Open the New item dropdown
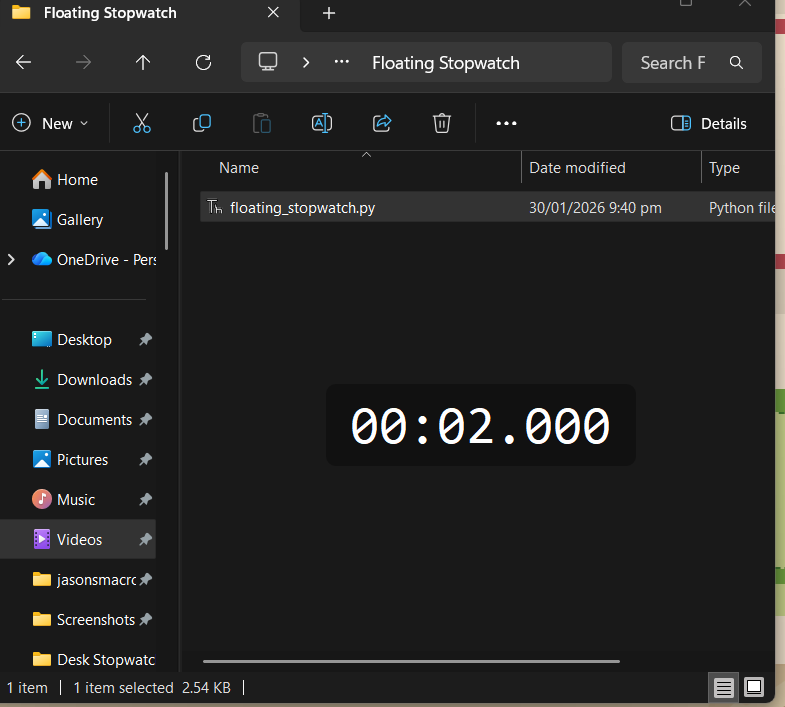Screen dimensions: 785x707 coord(50,123)
